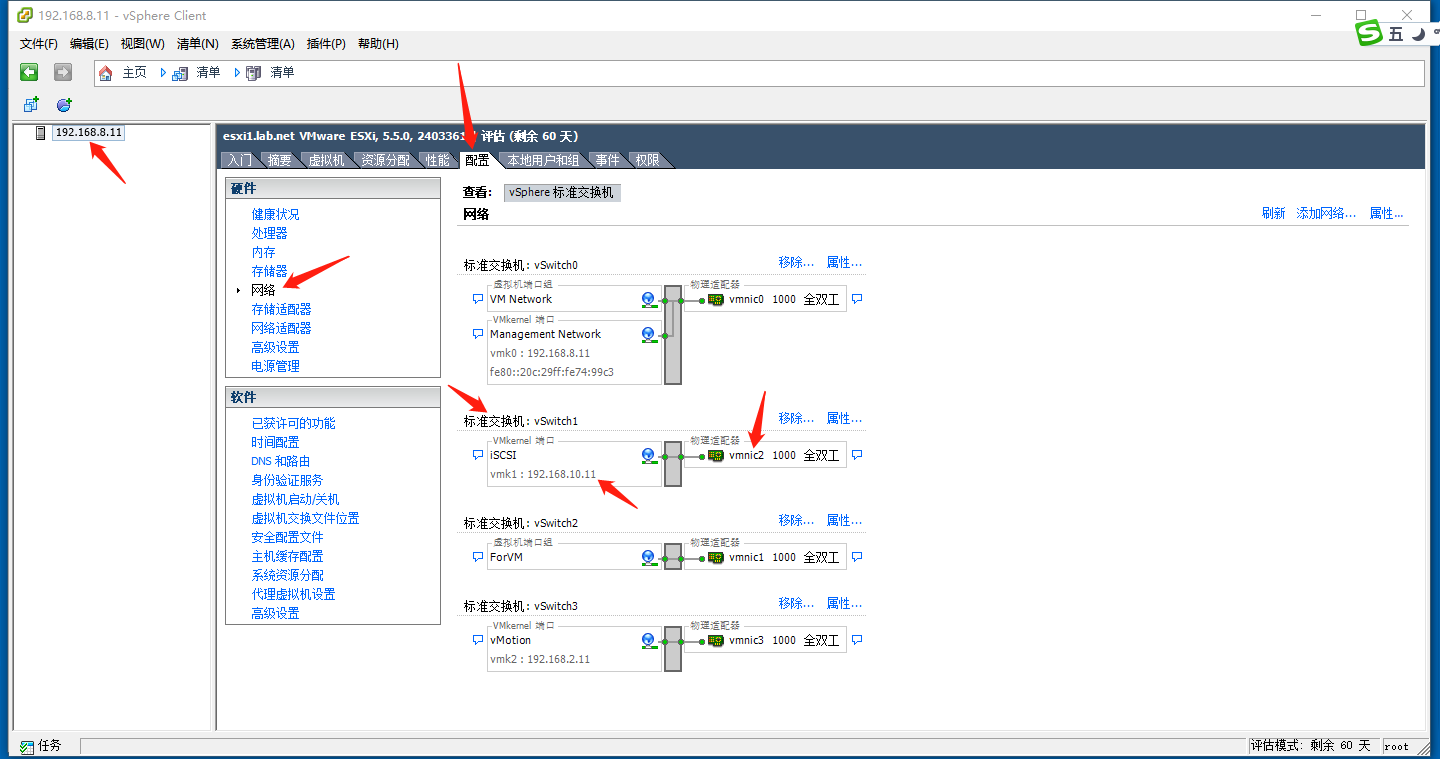1440x759 pixels.
Task: Open the 编辑(E) menu
Action: [x=89, y=44]
